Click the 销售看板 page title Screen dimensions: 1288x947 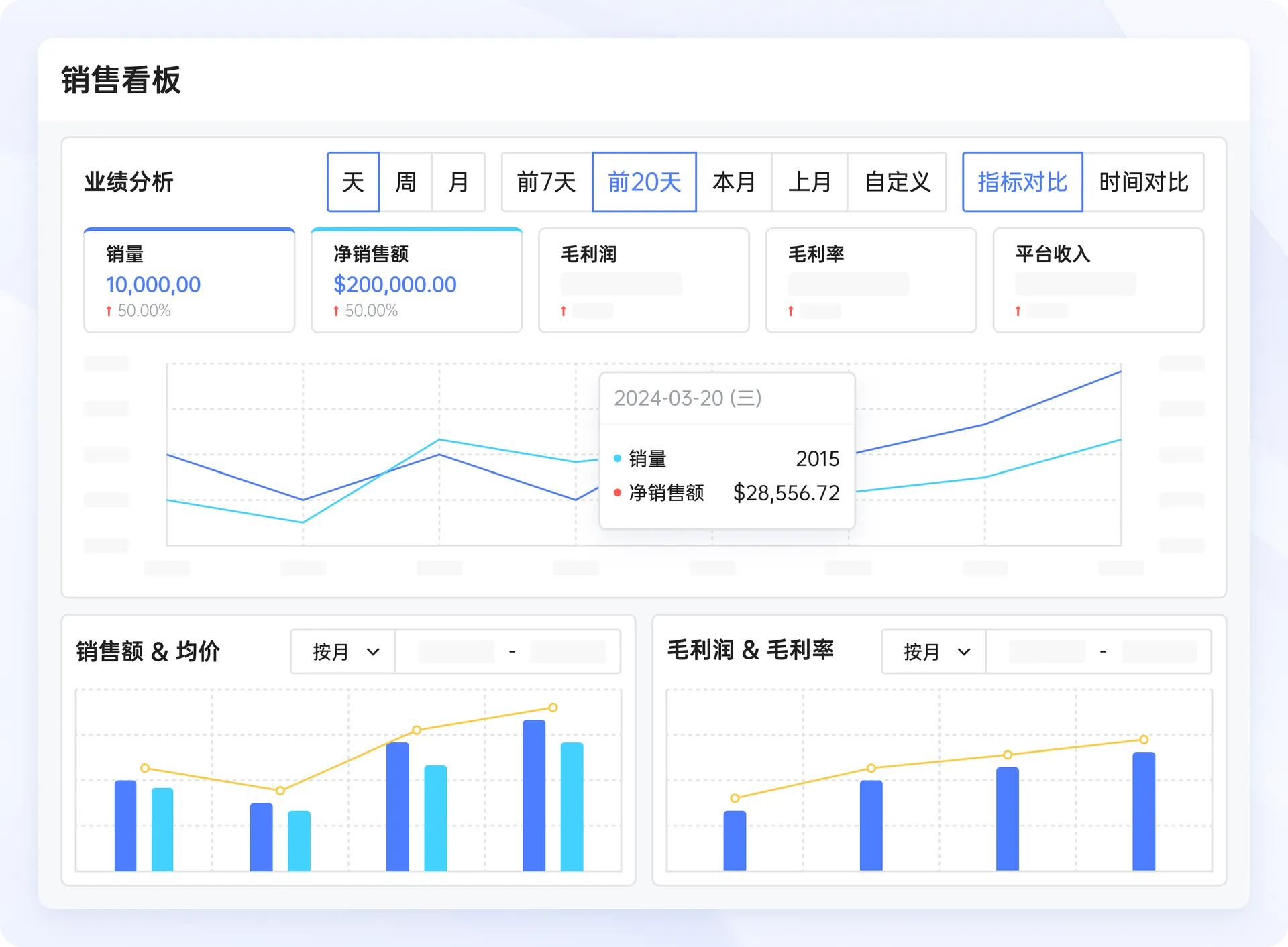click(x=121, y=79)
